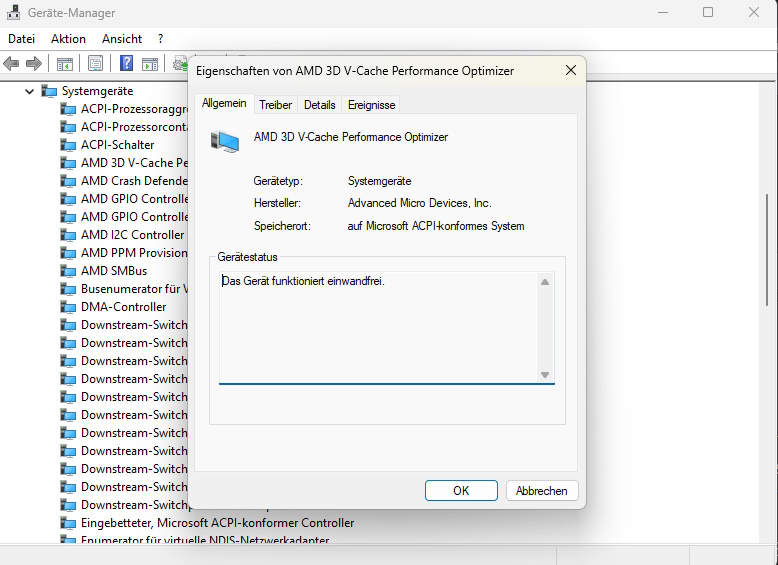Click the update driver gear icon in toolbar

click(x=180, y=63)
